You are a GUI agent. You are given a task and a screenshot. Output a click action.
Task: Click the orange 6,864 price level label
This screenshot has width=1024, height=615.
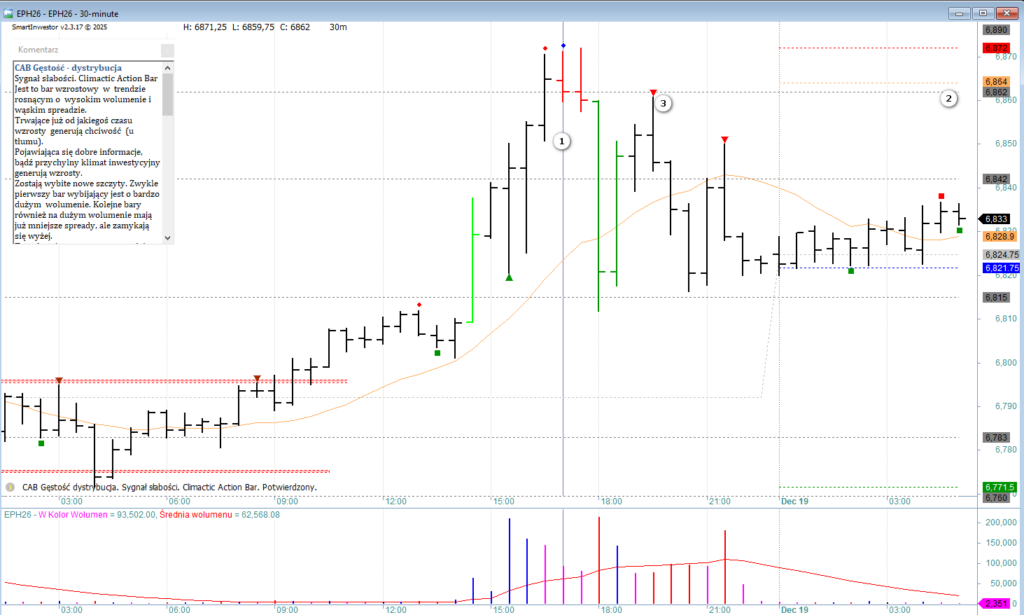click(996, 82)
